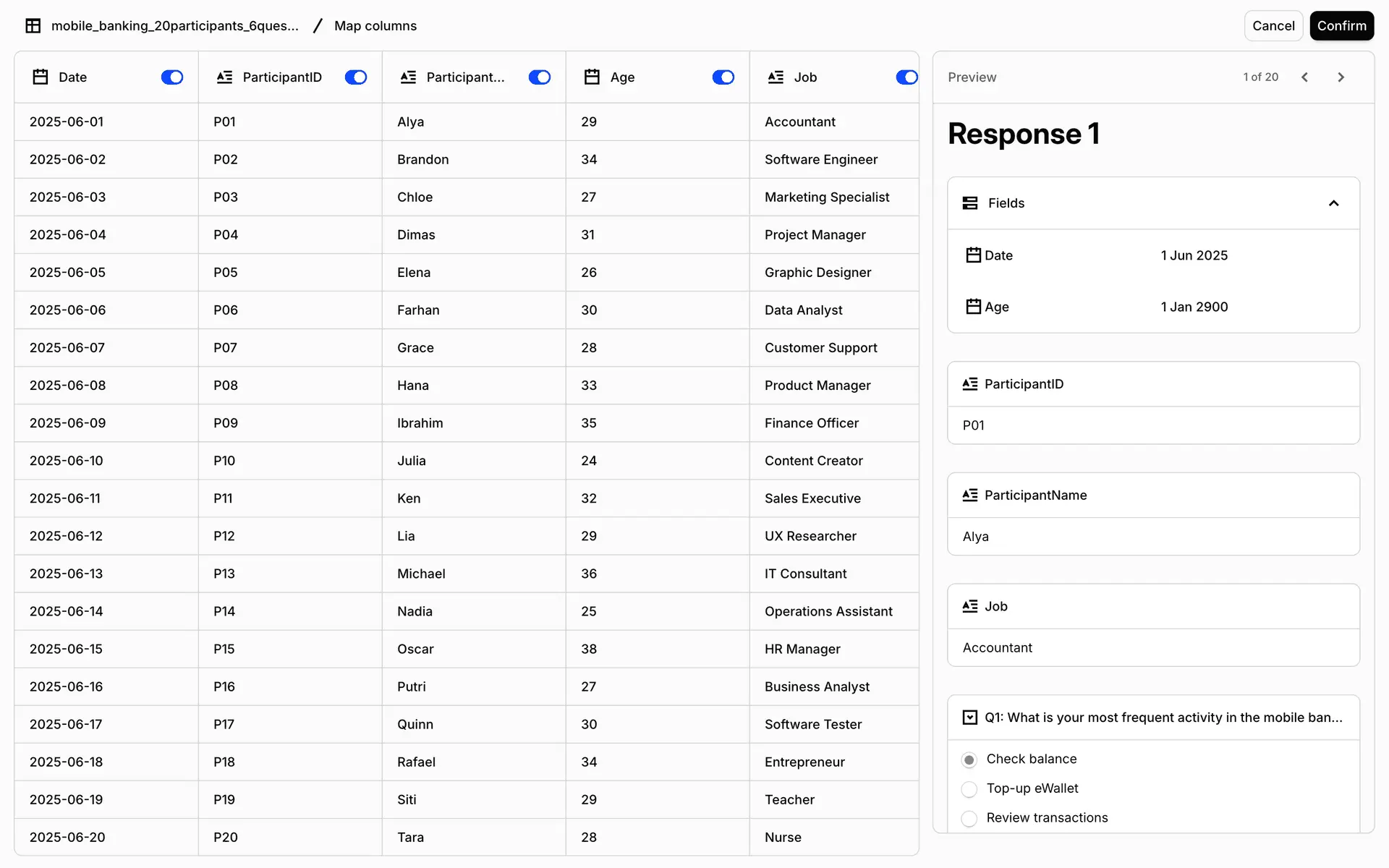Select the Top-up eWallet radio option
This screenshot has height=868, width=1389.
[969, 789]
